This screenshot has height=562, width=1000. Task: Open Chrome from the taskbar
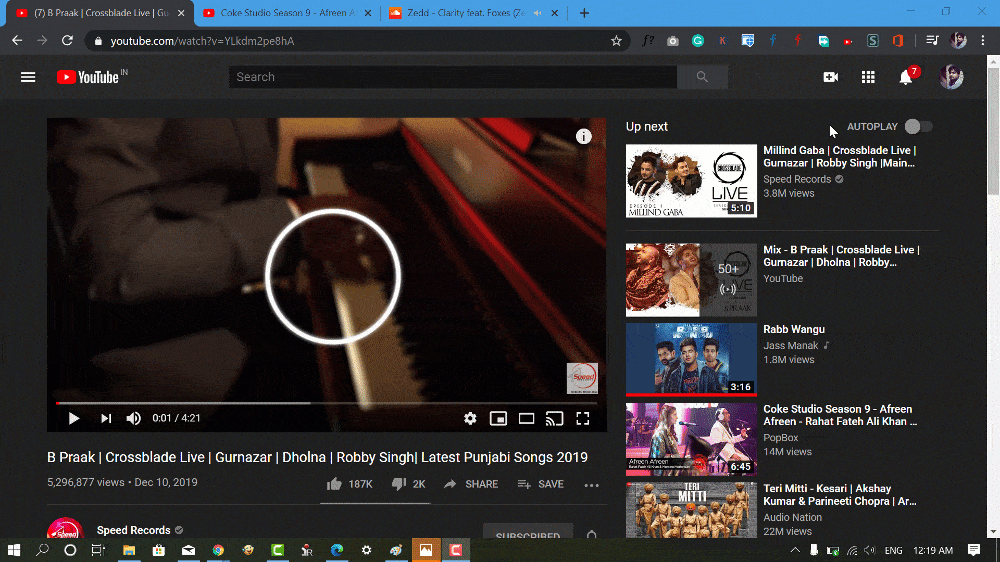tap(218, 550)
